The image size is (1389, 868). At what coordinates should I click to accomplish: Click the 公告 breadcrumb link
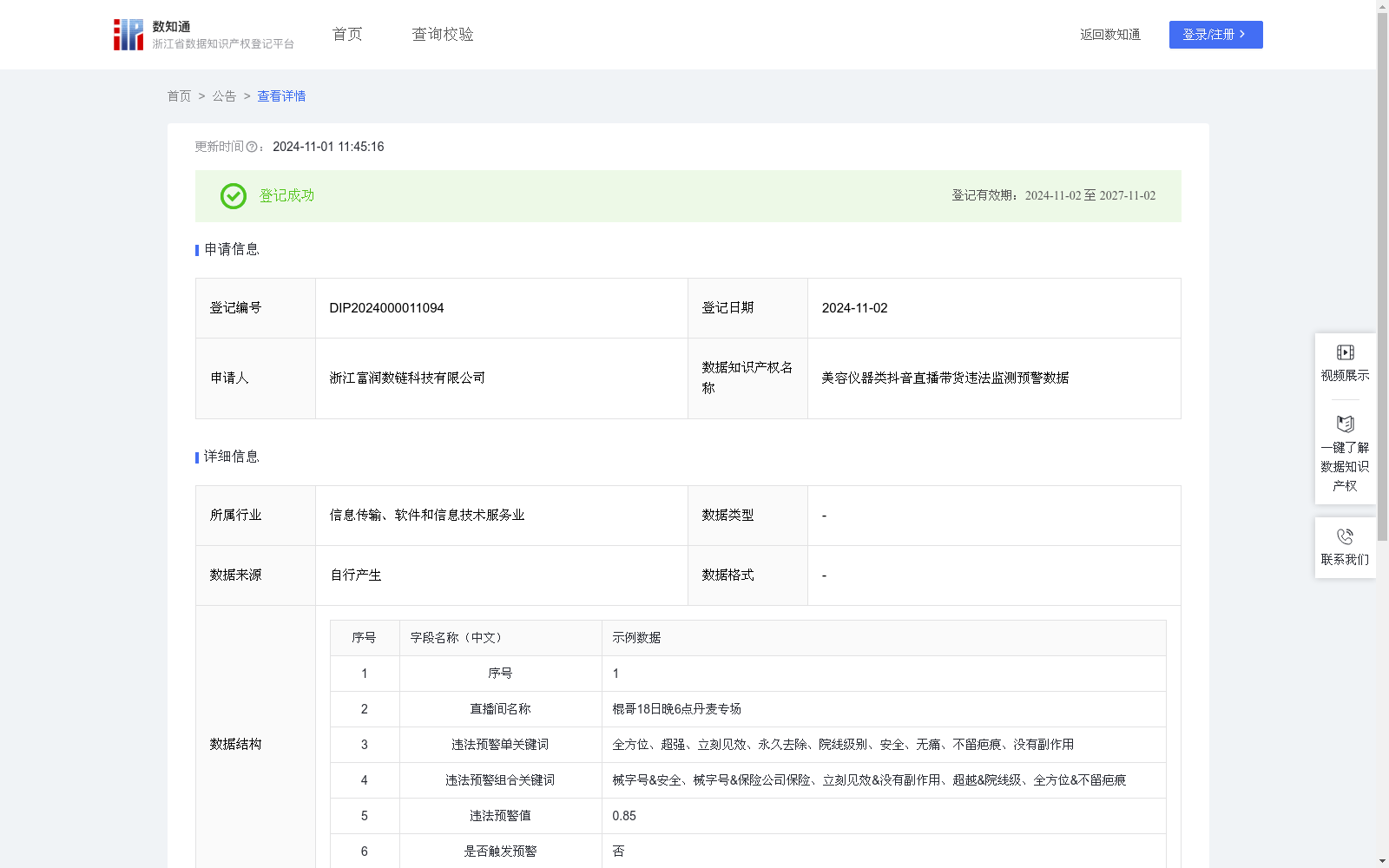(x=224, y=96)
